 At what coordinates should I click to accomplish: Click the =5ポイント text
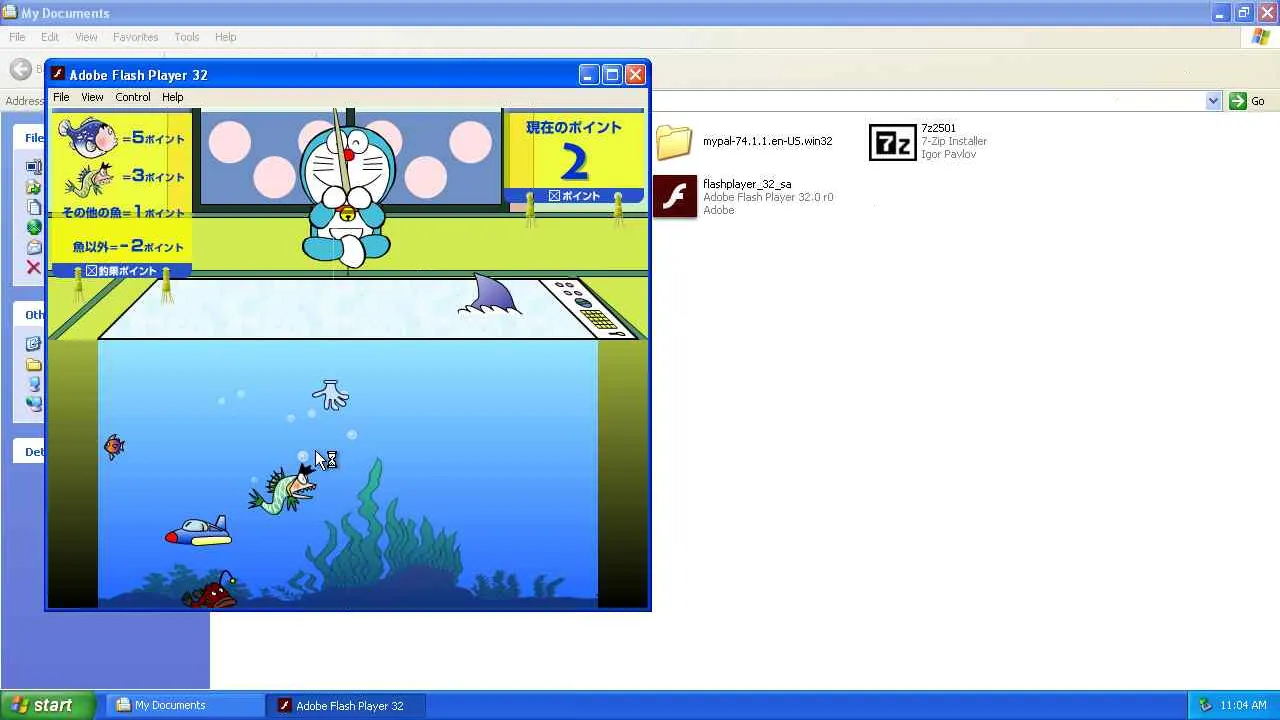[x=153, y=138]
